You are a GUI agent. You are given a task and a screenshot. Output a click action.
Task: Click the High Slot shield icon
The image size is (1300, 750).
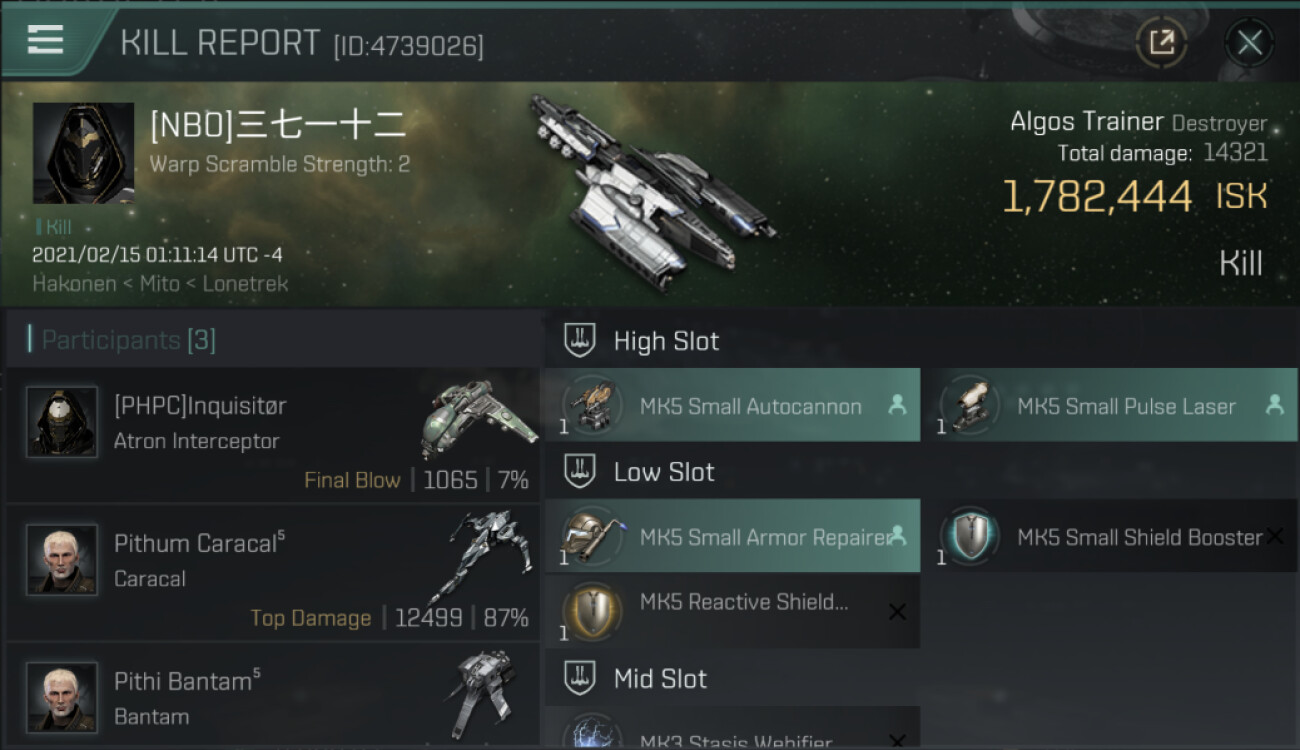pyautogui.click(x=580, y=341)
